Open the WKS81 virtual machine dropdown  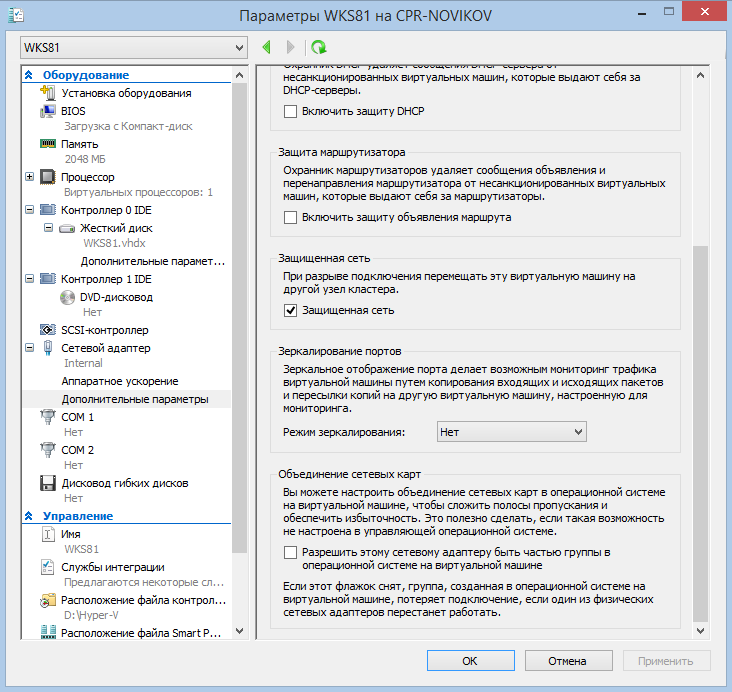133,48
